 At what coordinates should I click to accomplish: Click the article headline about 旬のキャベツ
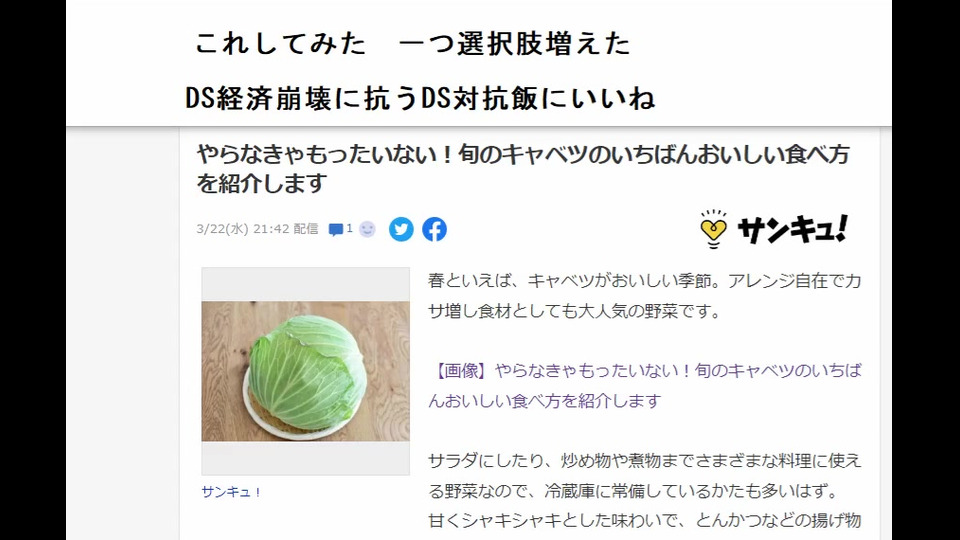pyautogui.click(x=523, y=168)
